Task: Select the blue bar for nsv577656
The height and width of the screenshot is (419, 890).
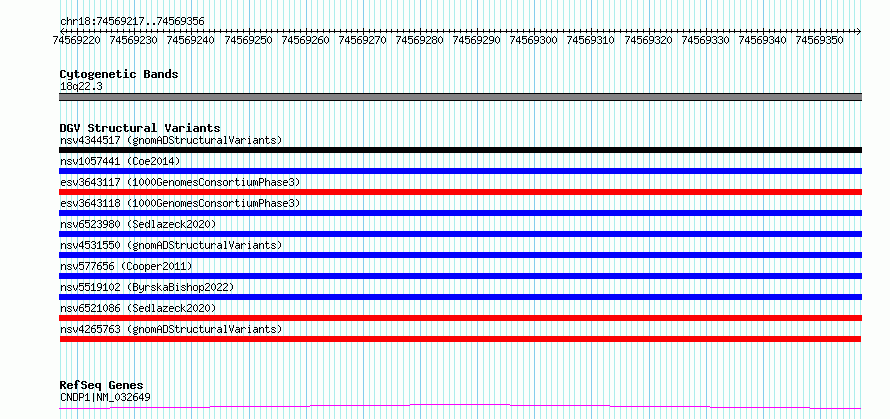Action: coord(460,276)
